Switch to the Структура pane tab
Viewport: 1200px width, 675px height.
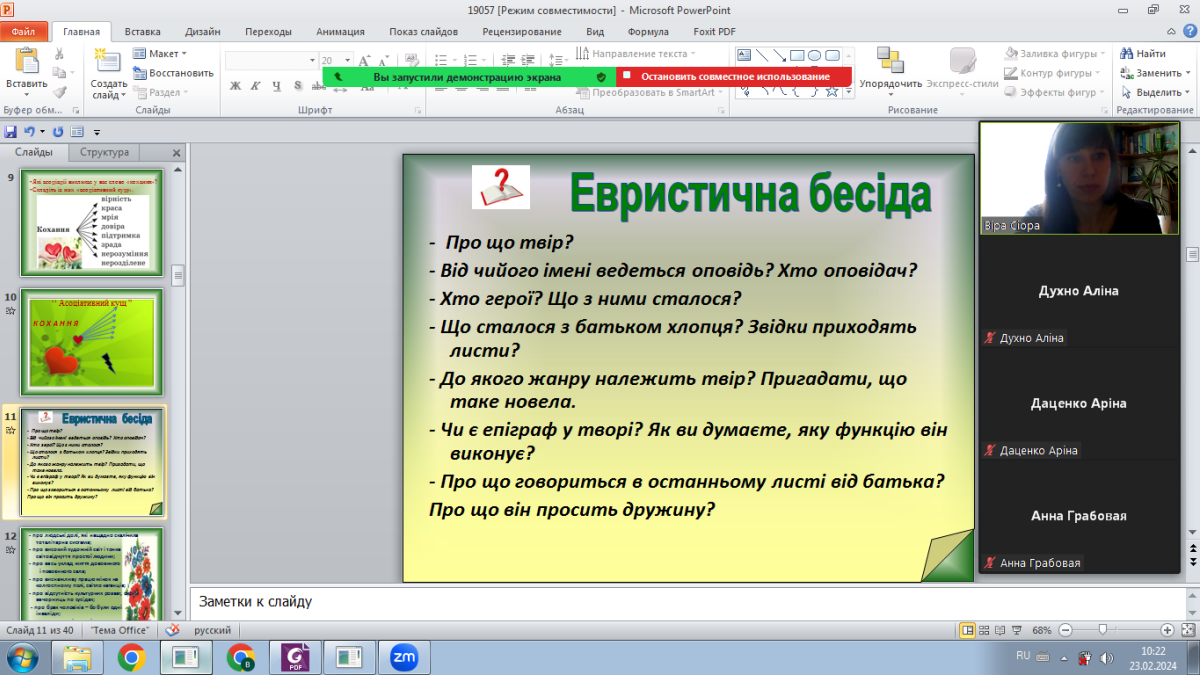coord(104,153)
